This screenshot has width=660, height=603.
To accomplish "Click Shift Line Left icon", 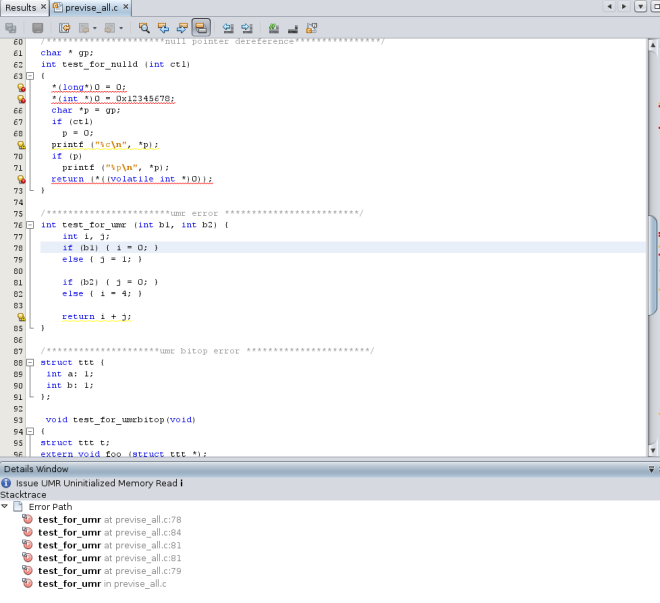I will coord(228,28).
